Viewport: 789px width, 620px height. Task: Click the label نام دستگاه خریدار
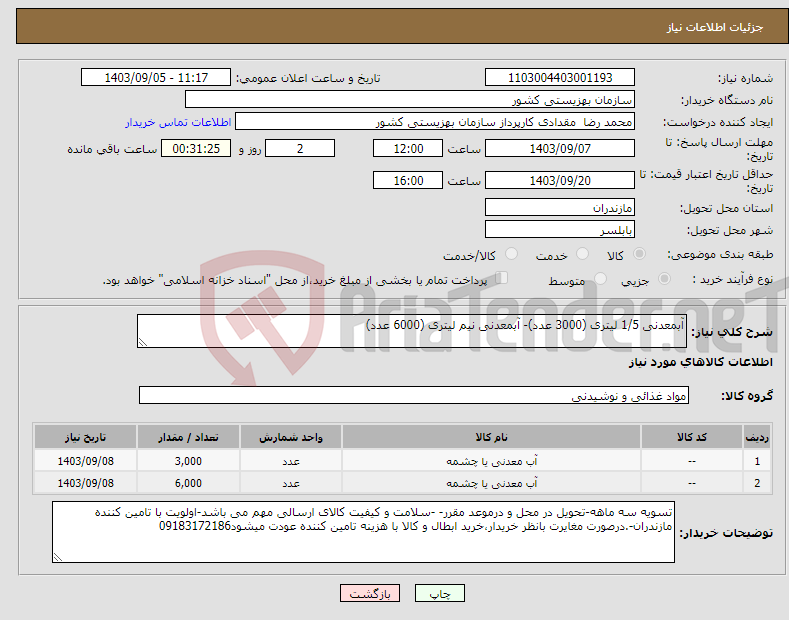(x=727, y=100)
